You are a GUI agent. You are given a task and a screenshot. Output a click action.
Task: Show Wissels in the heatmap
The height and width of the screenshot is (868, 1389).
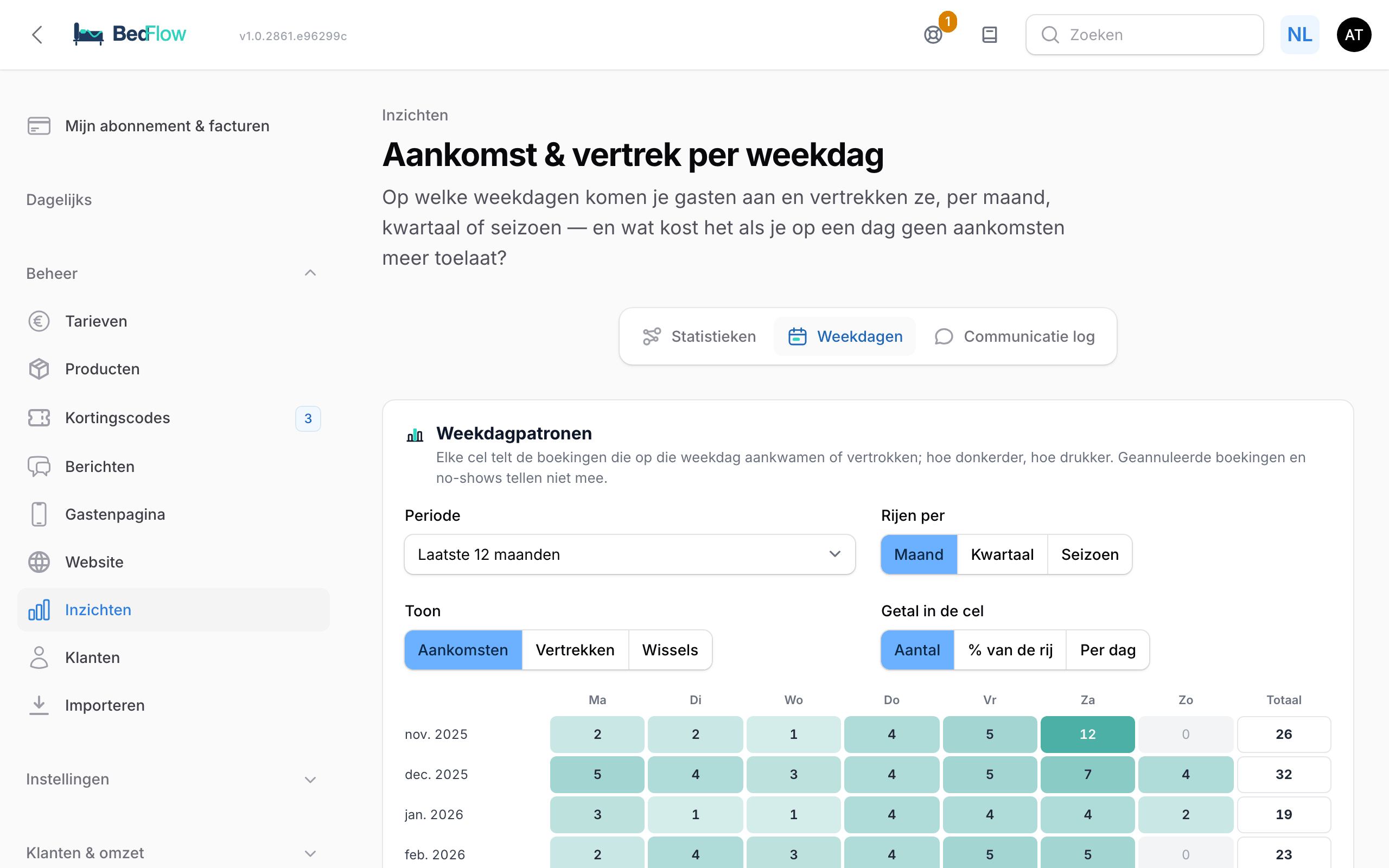pyautogui.click(x=670, y=650)
